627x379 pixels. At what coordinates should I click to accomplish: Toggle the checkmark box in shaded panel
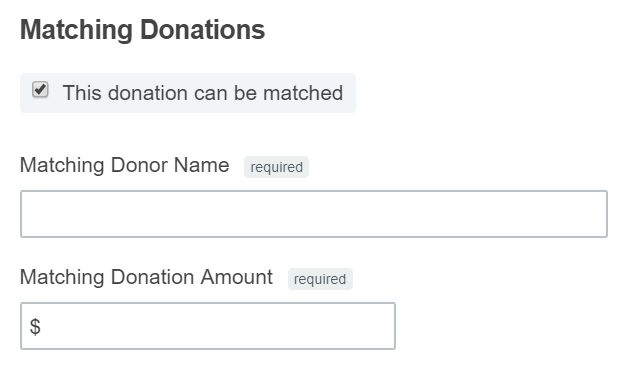40,90
